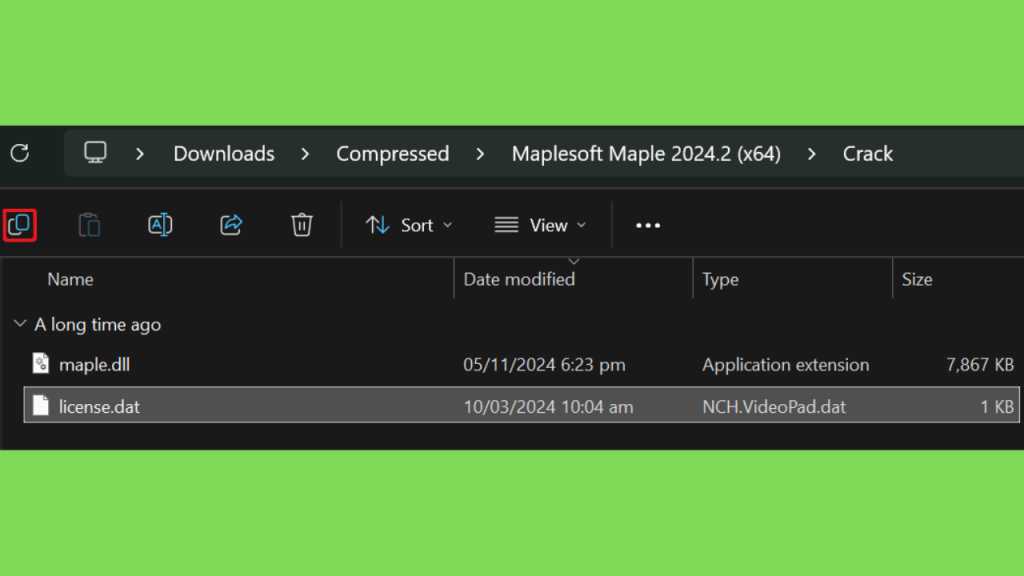Click the Rename icon in the toolbar
Screen dimensions: 1024x576
tap(160, 225)
